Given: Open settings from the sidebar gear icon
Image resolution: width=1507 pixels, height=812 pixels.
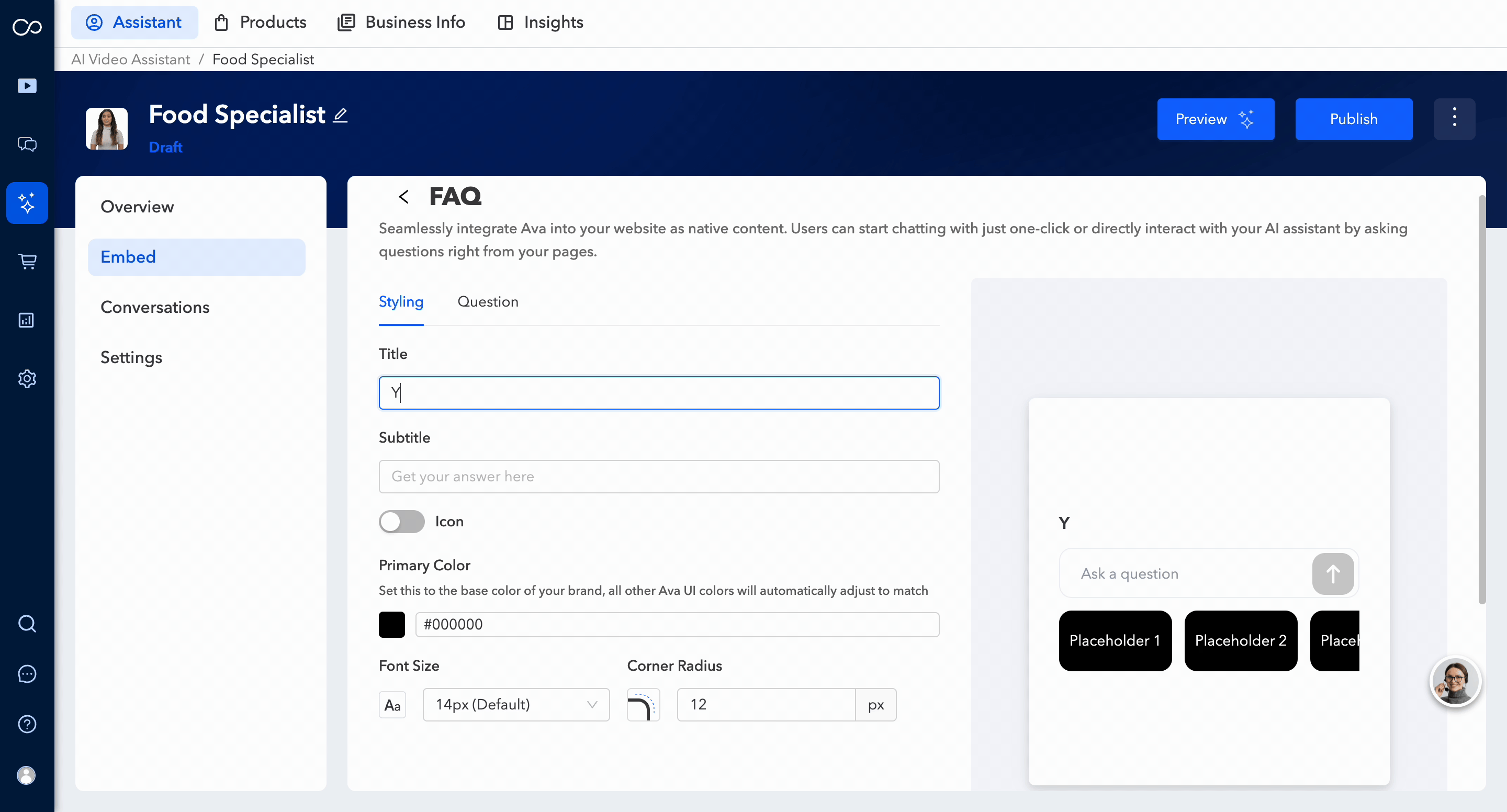Looking at the screenshot, I should tap(27, 378).
